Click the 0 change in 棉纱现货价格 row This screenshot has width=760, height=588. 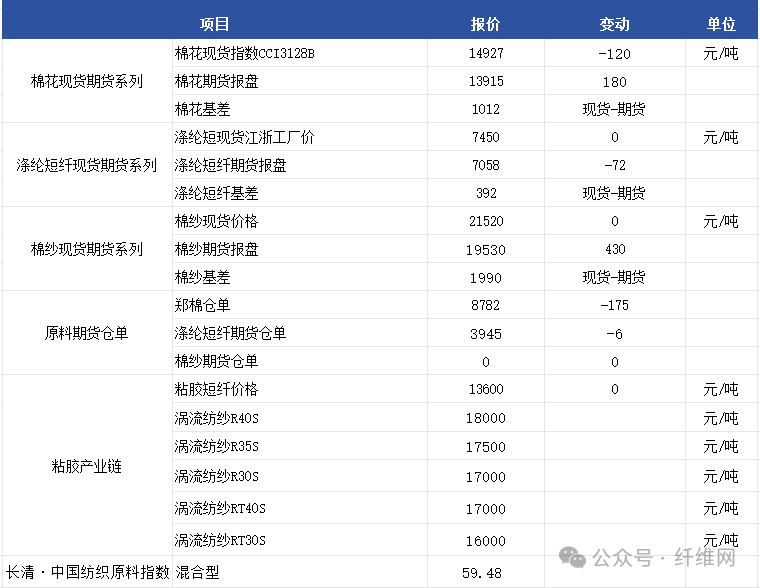tap(615, 222)
